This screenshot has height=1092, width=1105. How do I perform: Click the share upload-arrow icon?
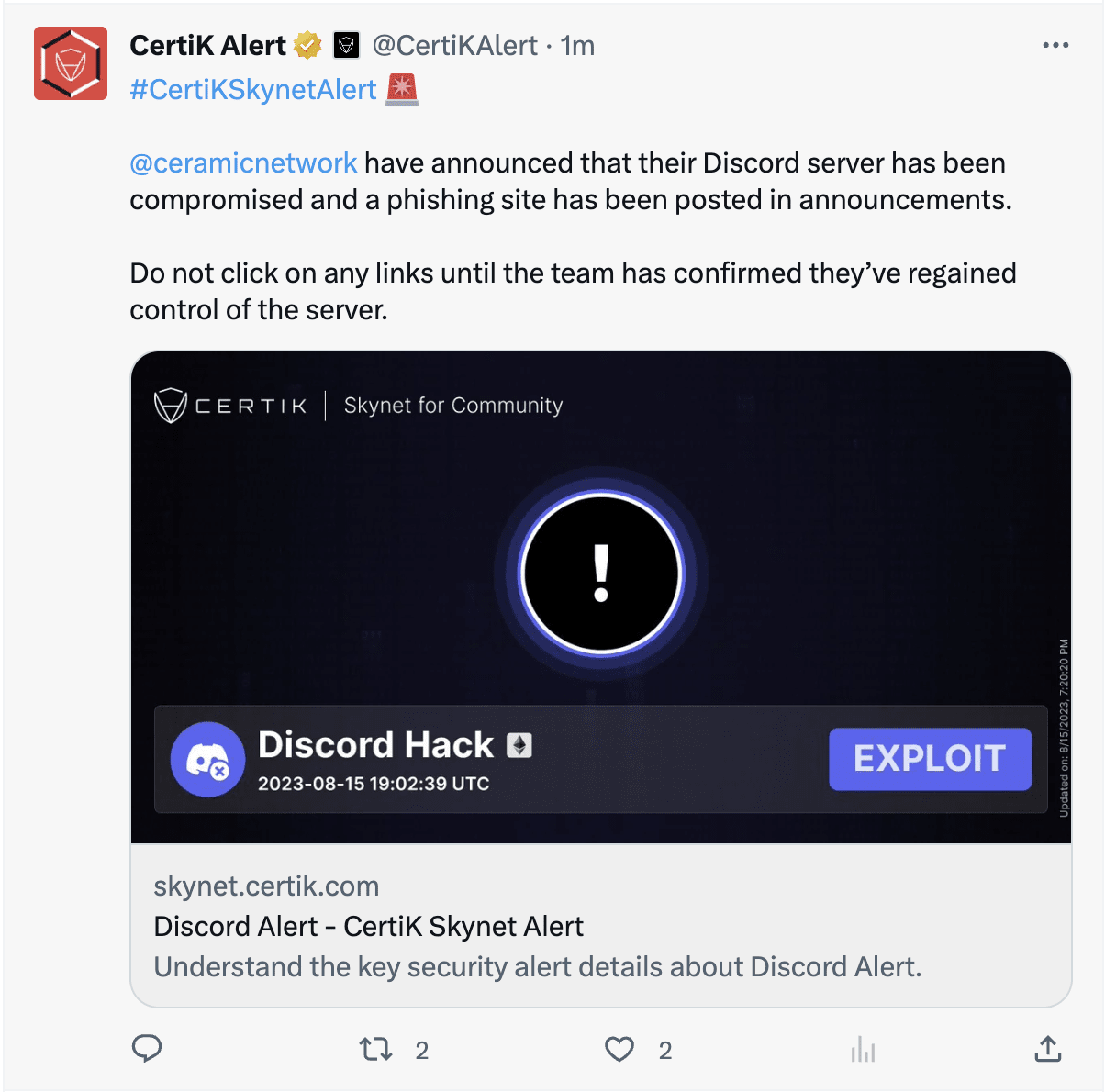tap(1048, 1049)
